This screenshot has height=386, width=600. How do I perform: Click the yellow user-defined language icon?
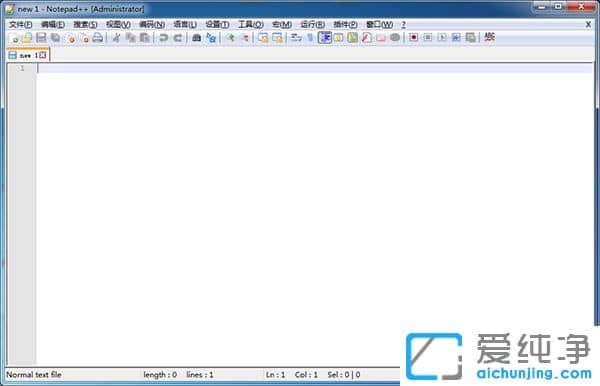coord(339,37)
